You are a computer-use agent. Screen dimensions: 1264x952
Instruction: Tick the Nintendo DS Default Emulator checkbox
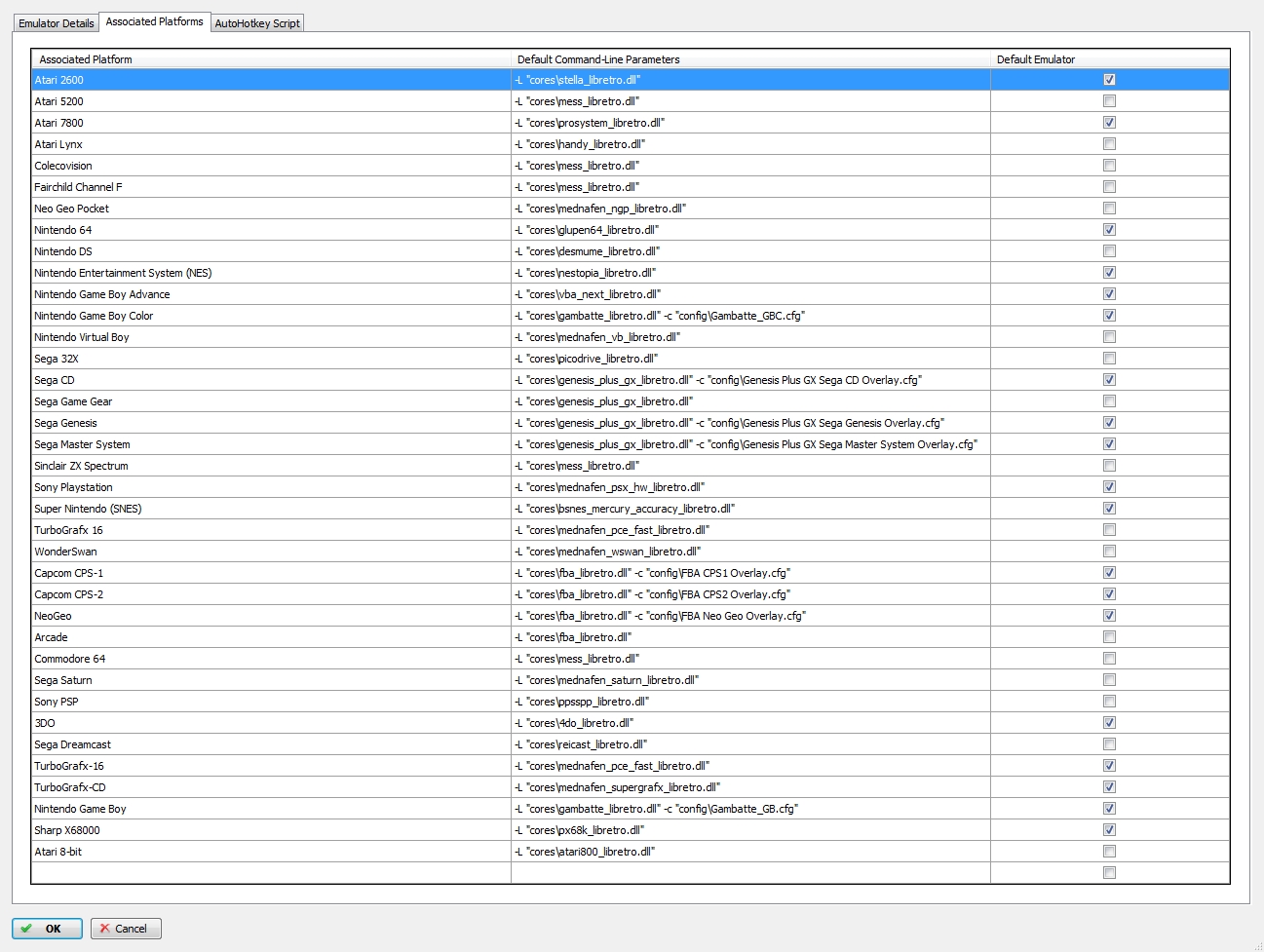1109,251
